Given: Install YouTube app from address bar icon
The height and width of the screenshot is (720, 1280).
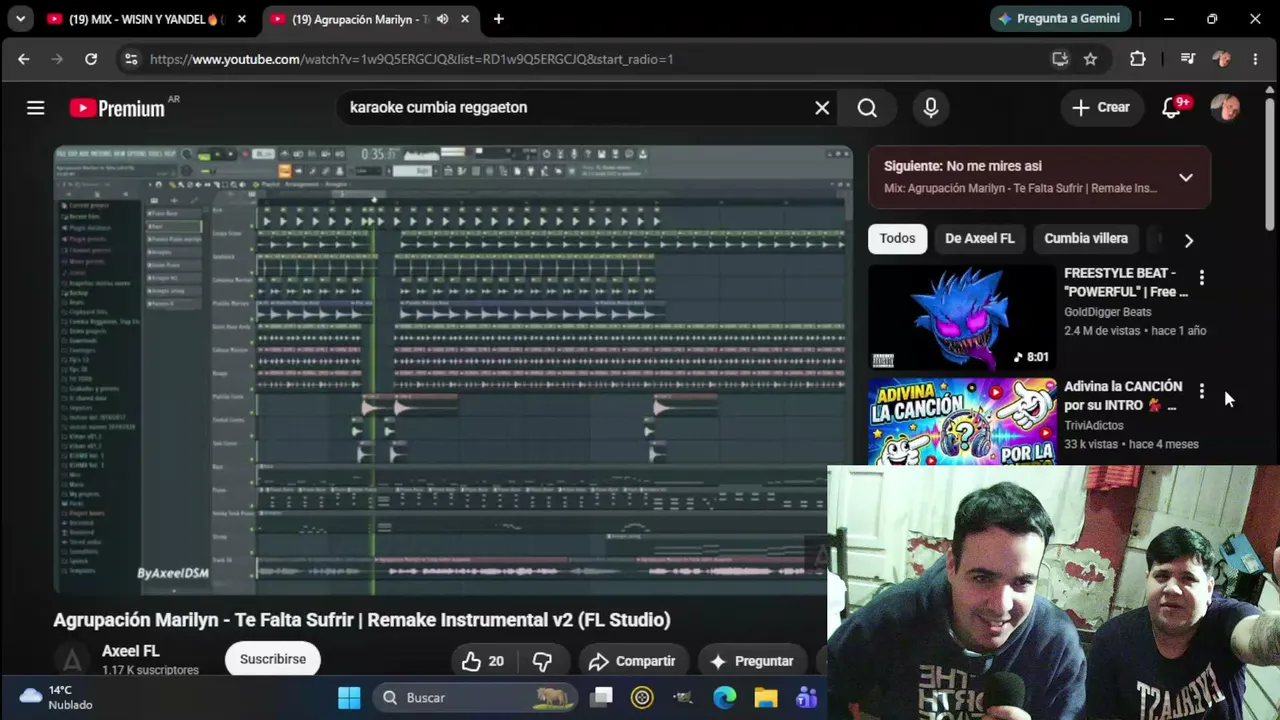Looking at the screenshot, I should coord(1060,59).
